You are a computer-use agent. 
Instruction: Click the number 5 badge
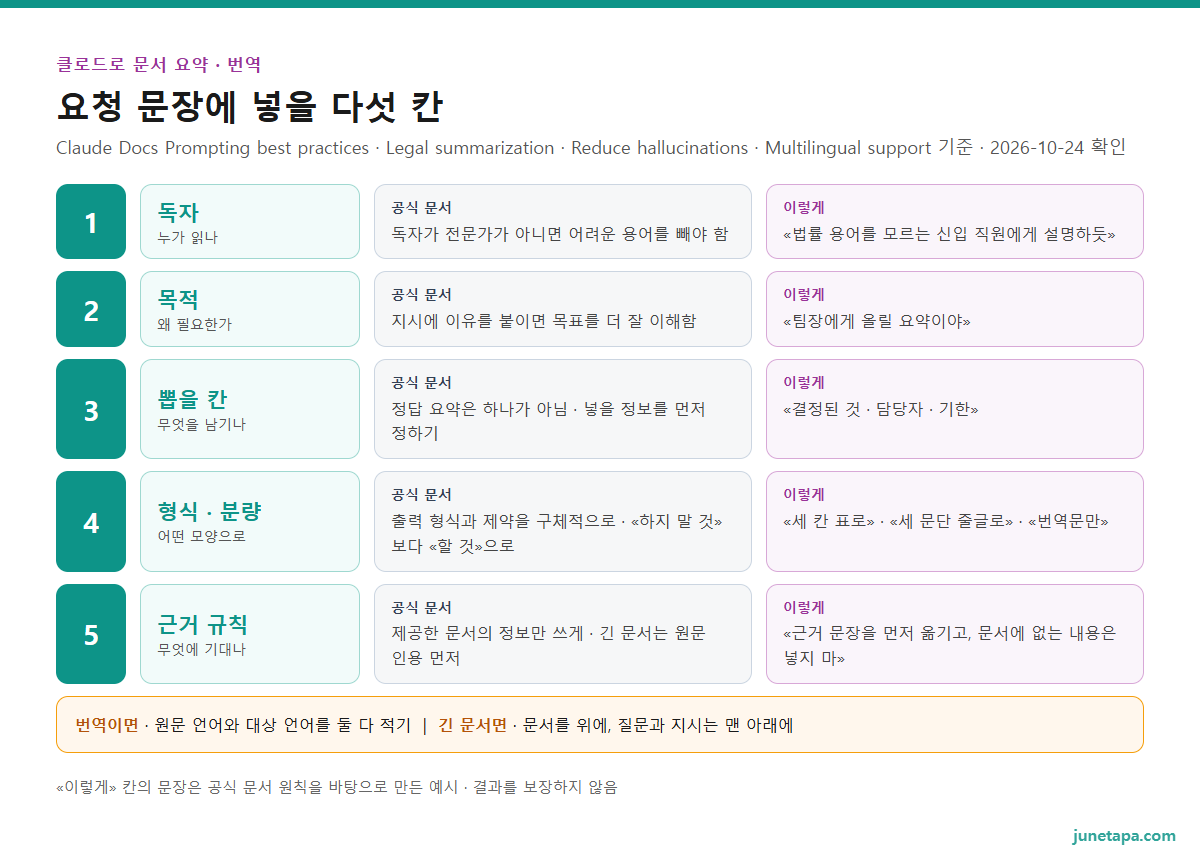tap(91, 634)
